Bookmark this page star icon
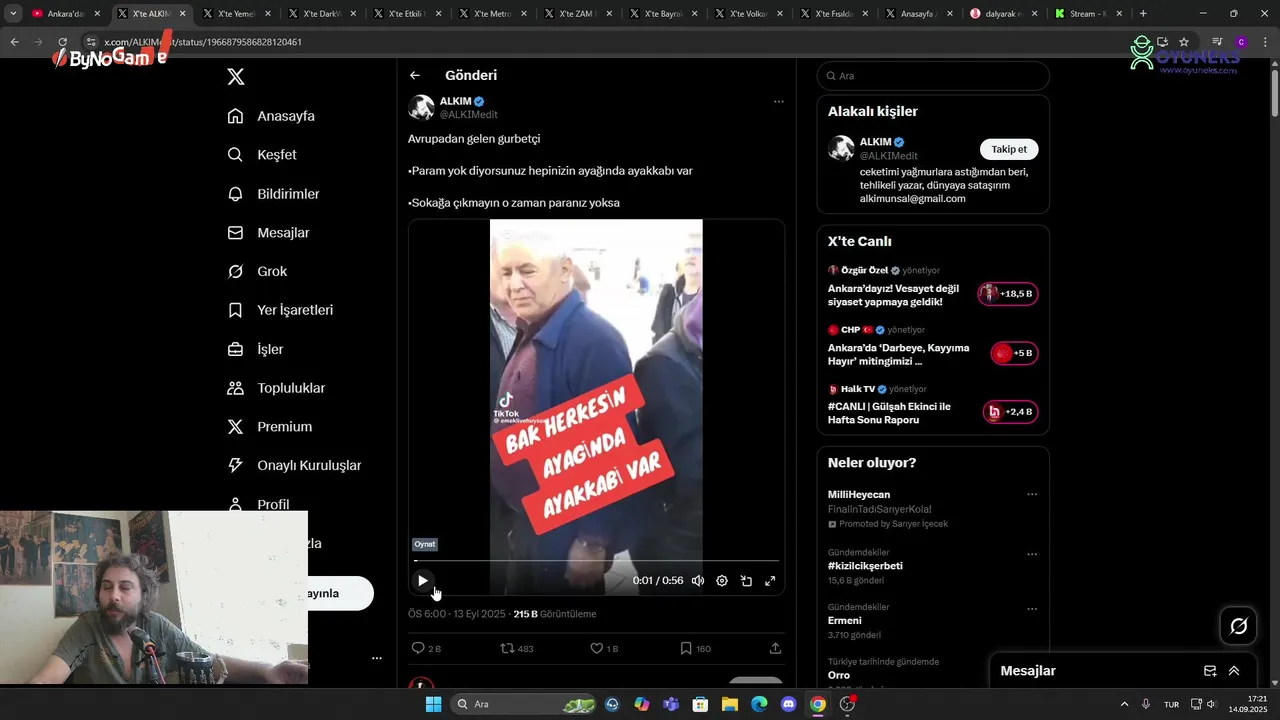 pos(1184,42)
